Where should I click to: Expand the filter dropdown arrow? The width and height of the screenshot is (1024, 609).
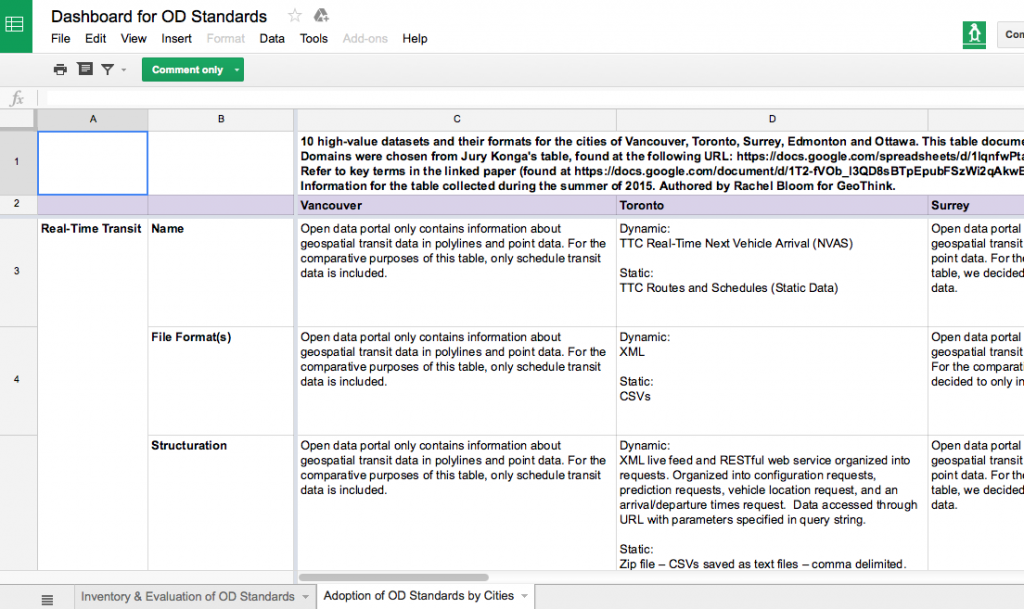click(124, 70)
